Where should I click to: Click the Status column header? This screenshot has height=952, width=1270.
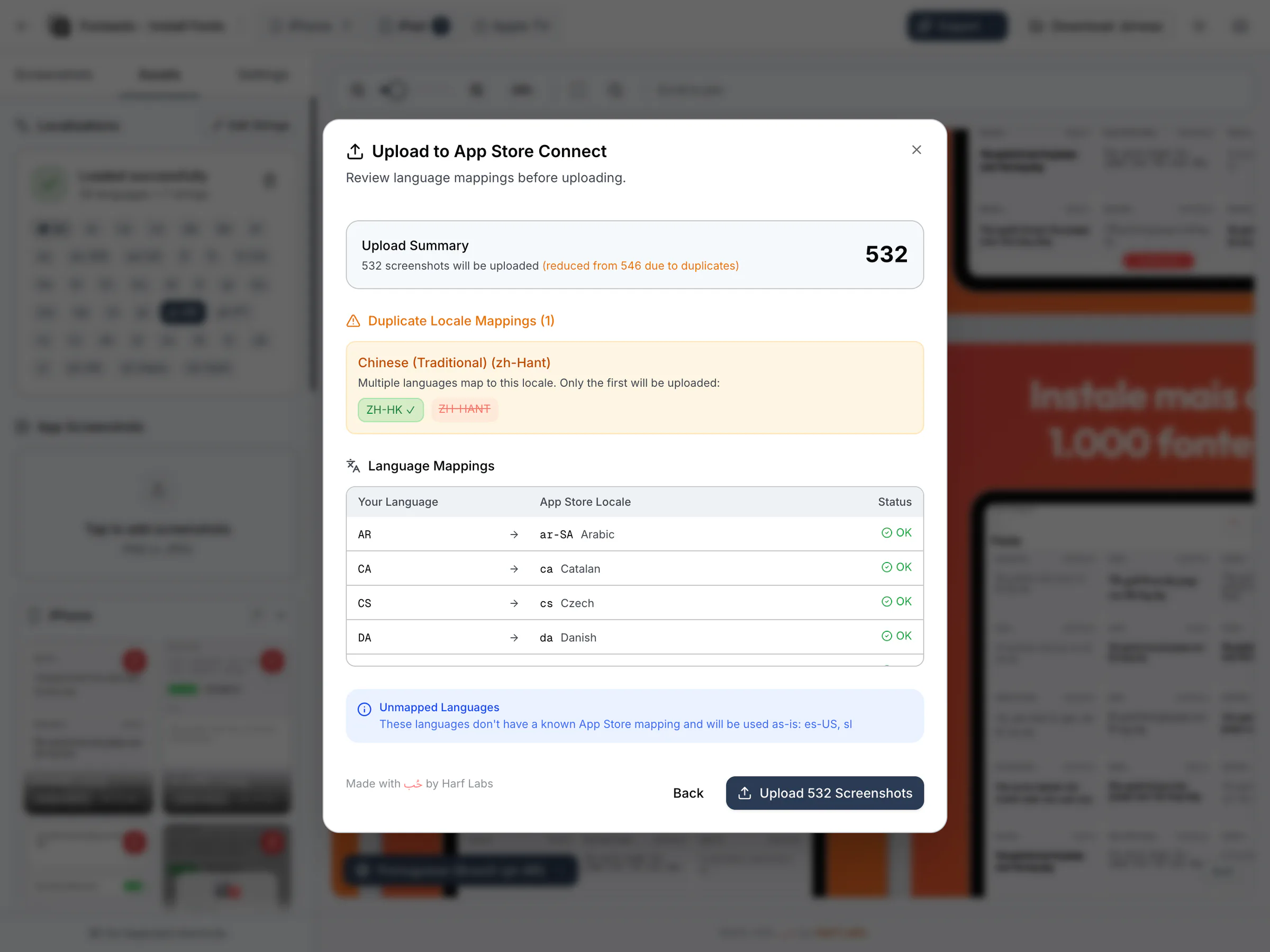click(894, 502)
